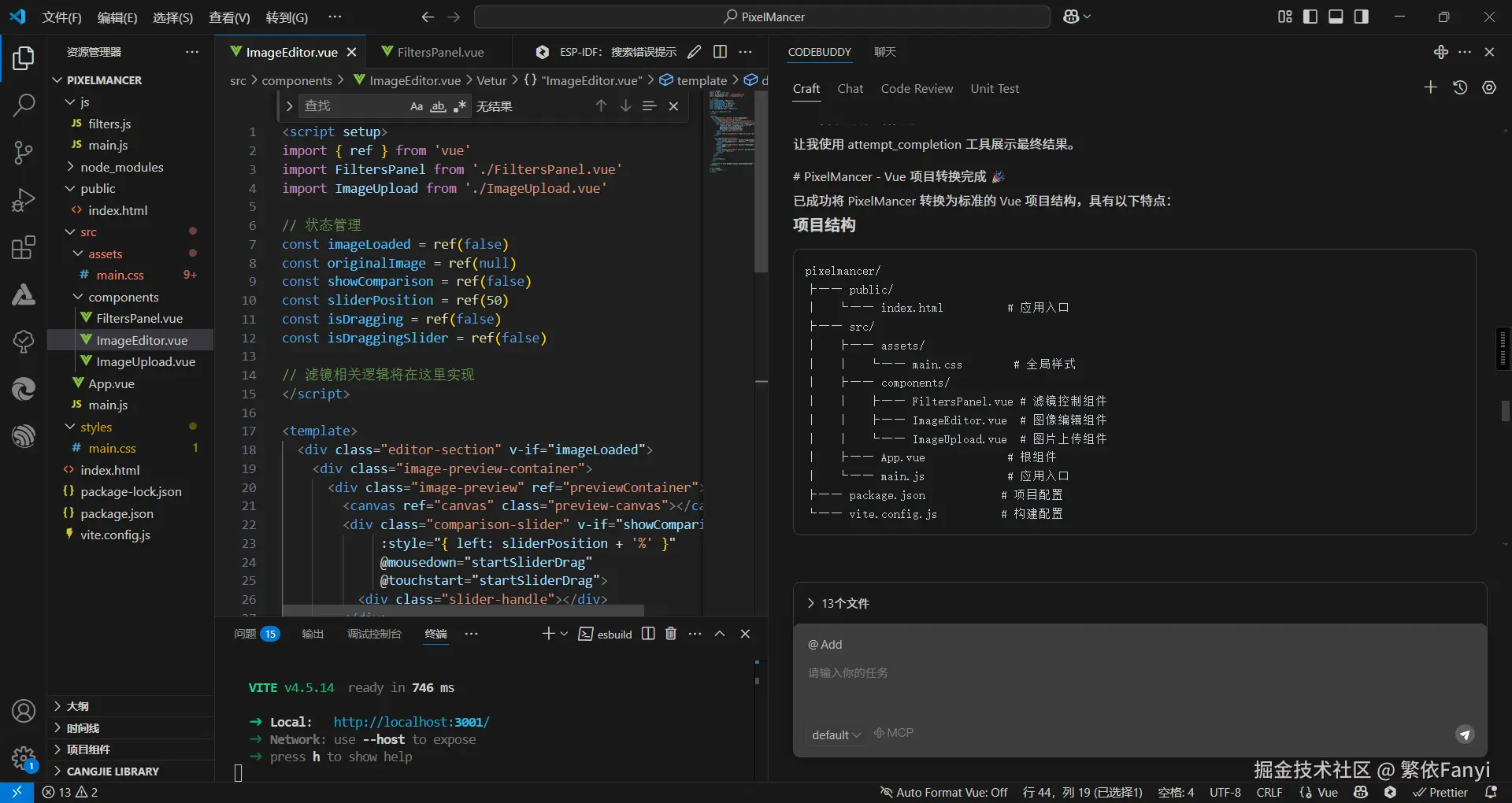Toggle secondary side bar visibility

tap(1361, 17)
